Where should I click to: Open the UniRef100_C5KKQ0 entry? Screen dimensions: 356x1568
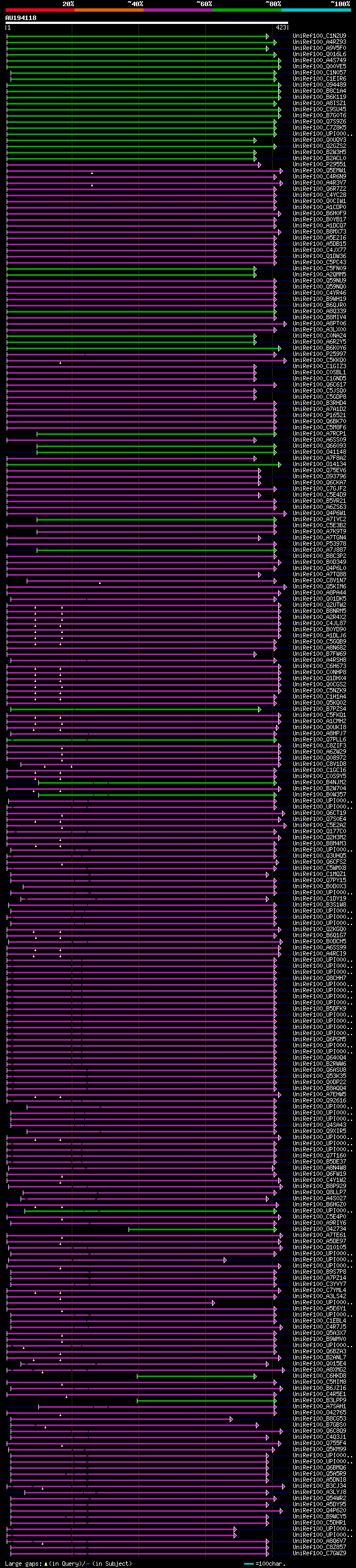point(319,360)
